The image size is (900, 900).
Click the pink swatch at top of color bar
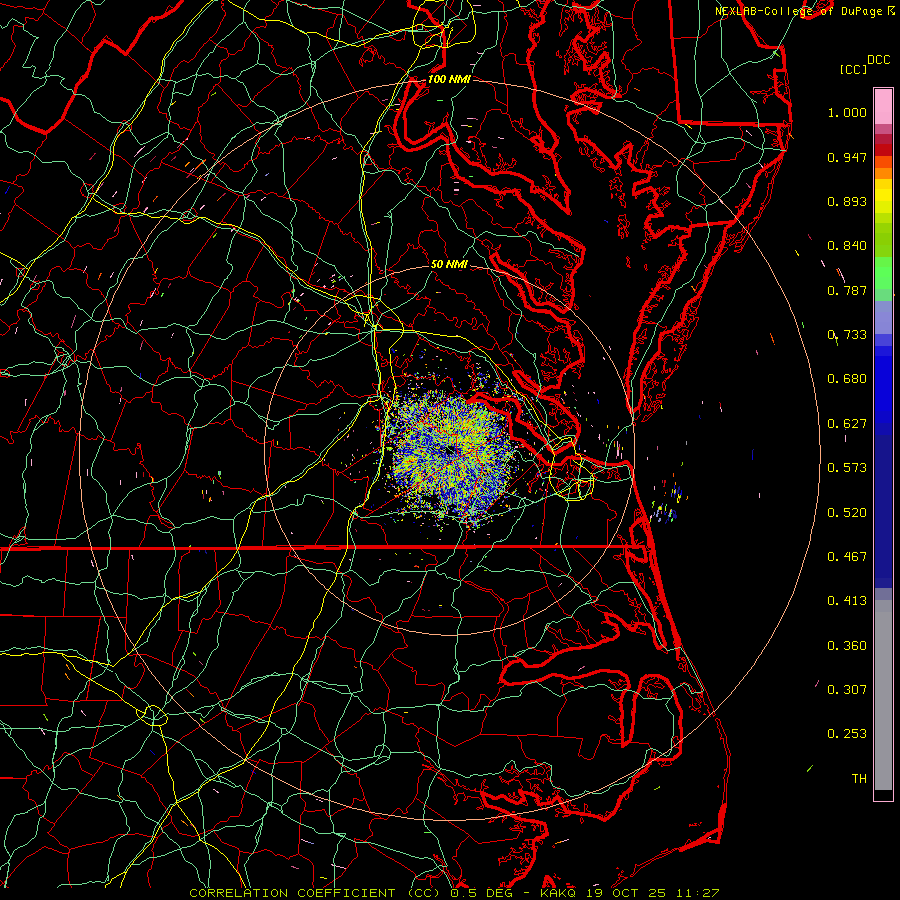pos(883,106)
